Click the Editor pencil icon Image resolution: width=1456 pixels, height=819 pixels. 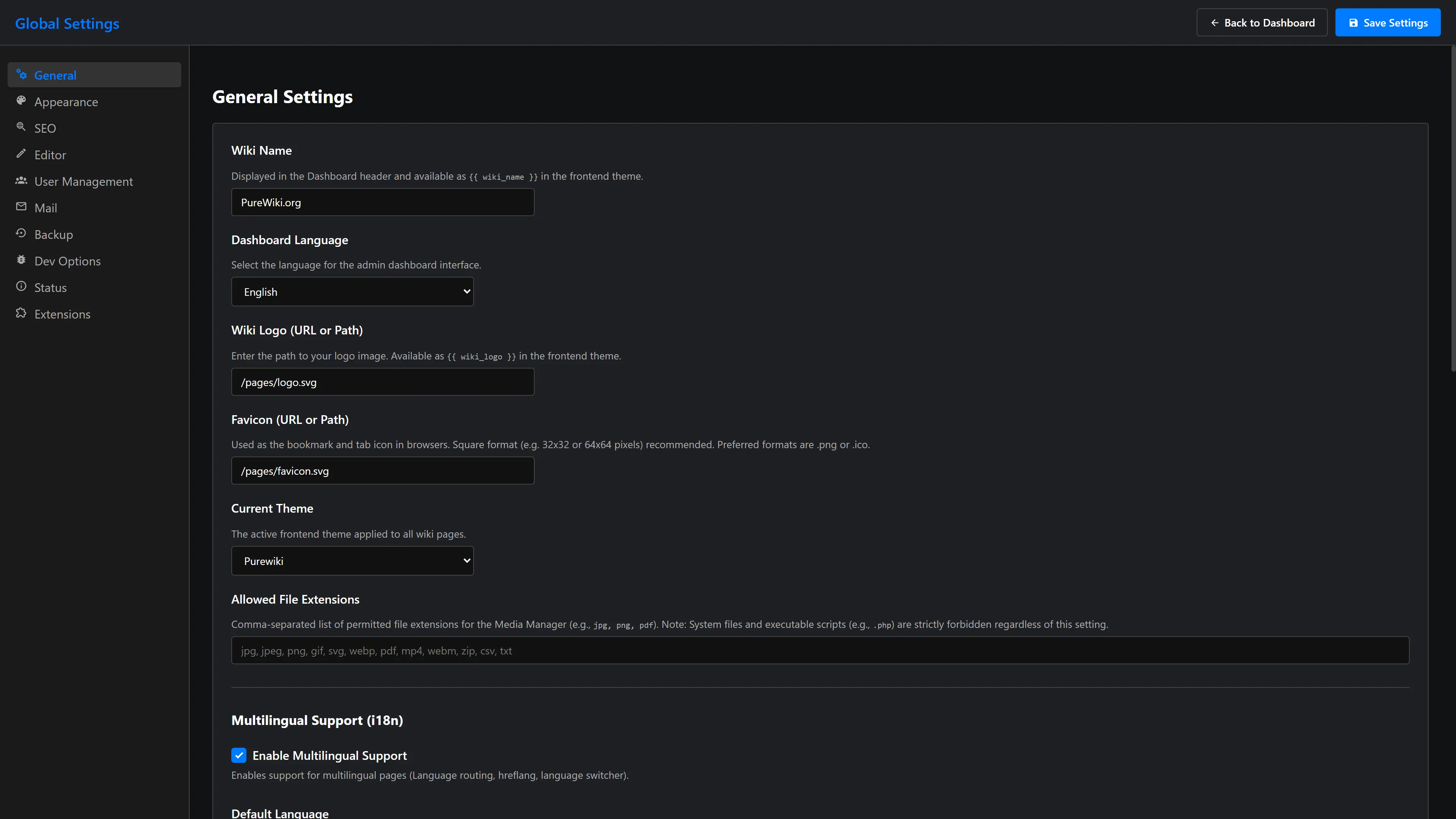click(21, 154)
